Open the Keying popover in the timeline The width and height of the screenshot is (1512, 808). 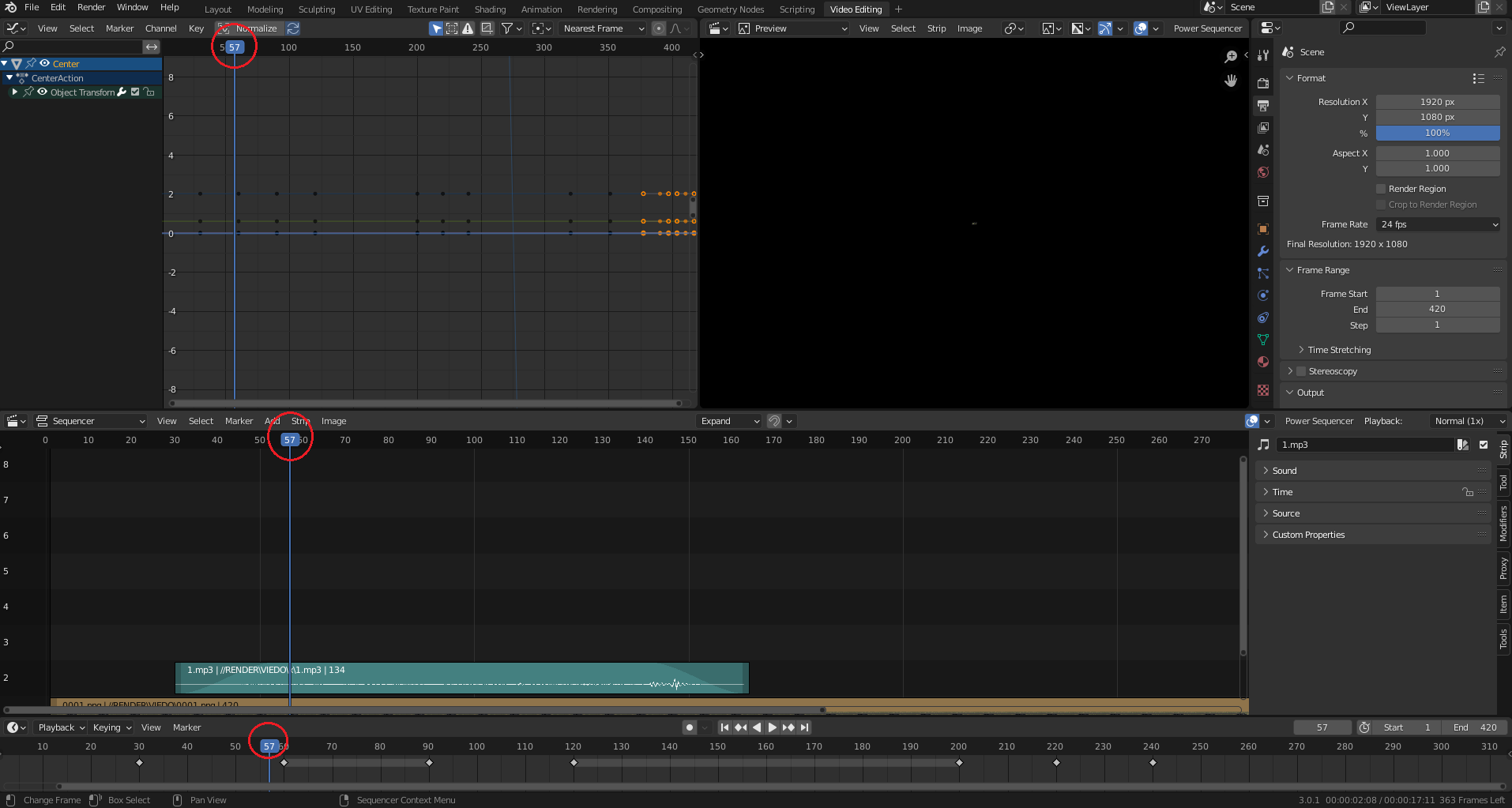[x=111, y=727]
